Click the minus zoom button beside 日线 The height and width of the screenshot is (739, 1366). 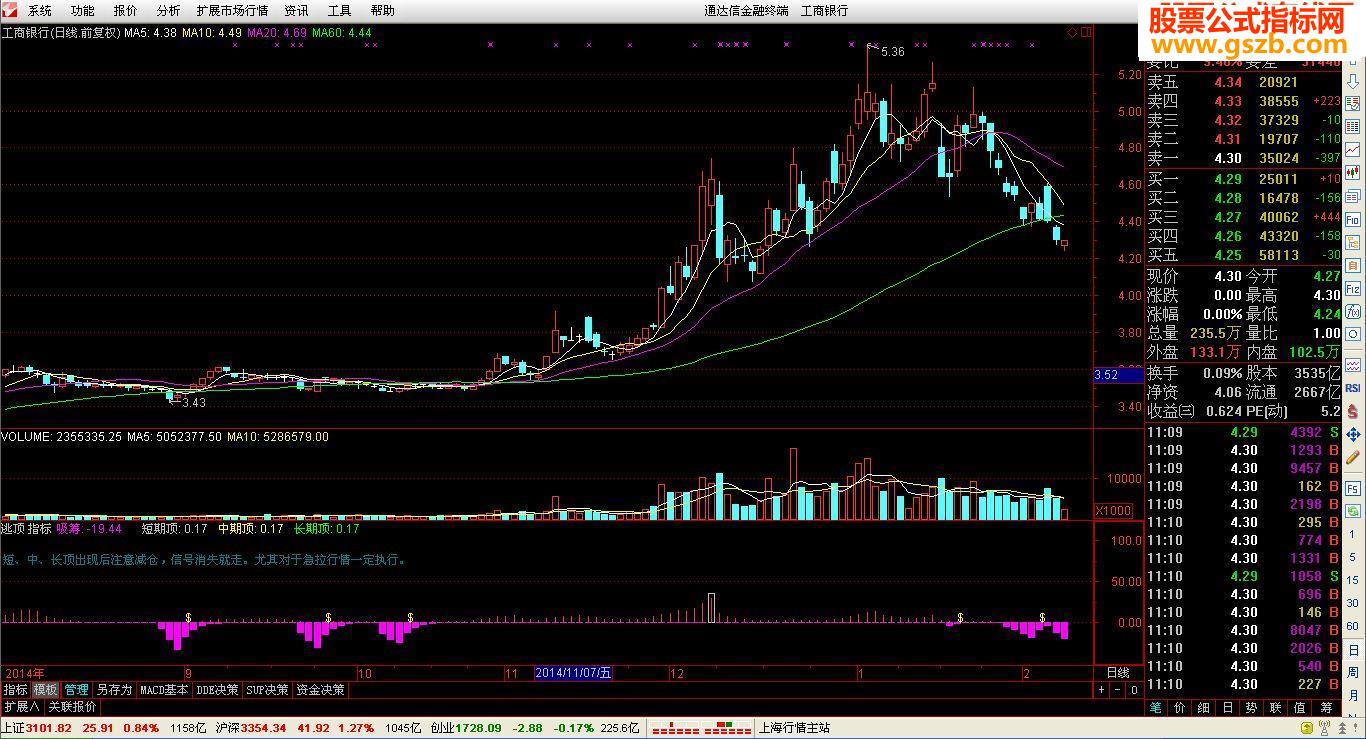point(1118,690)
